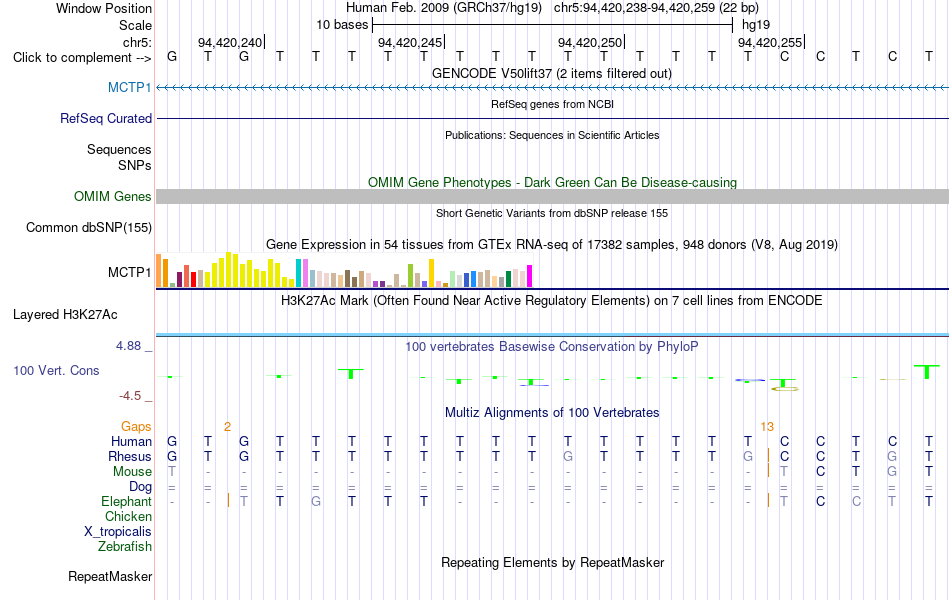Click the -4.5 lower scale value
This screenshot has width=950, height=600.
point(130,396)
